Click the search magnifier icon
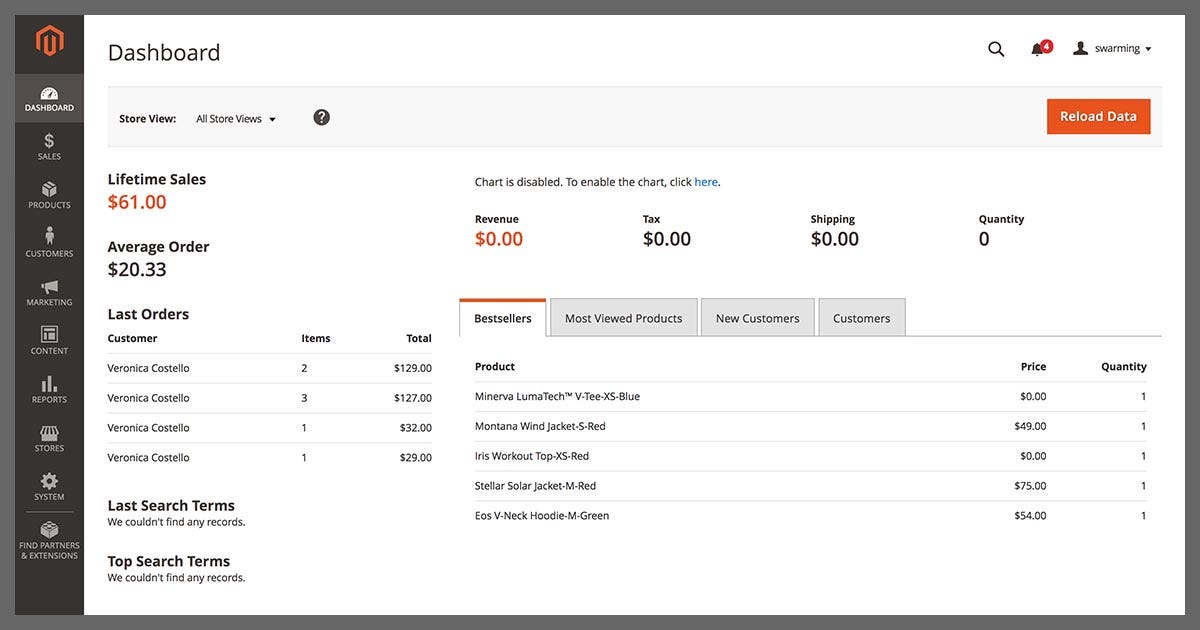 [x=996, y=49]
